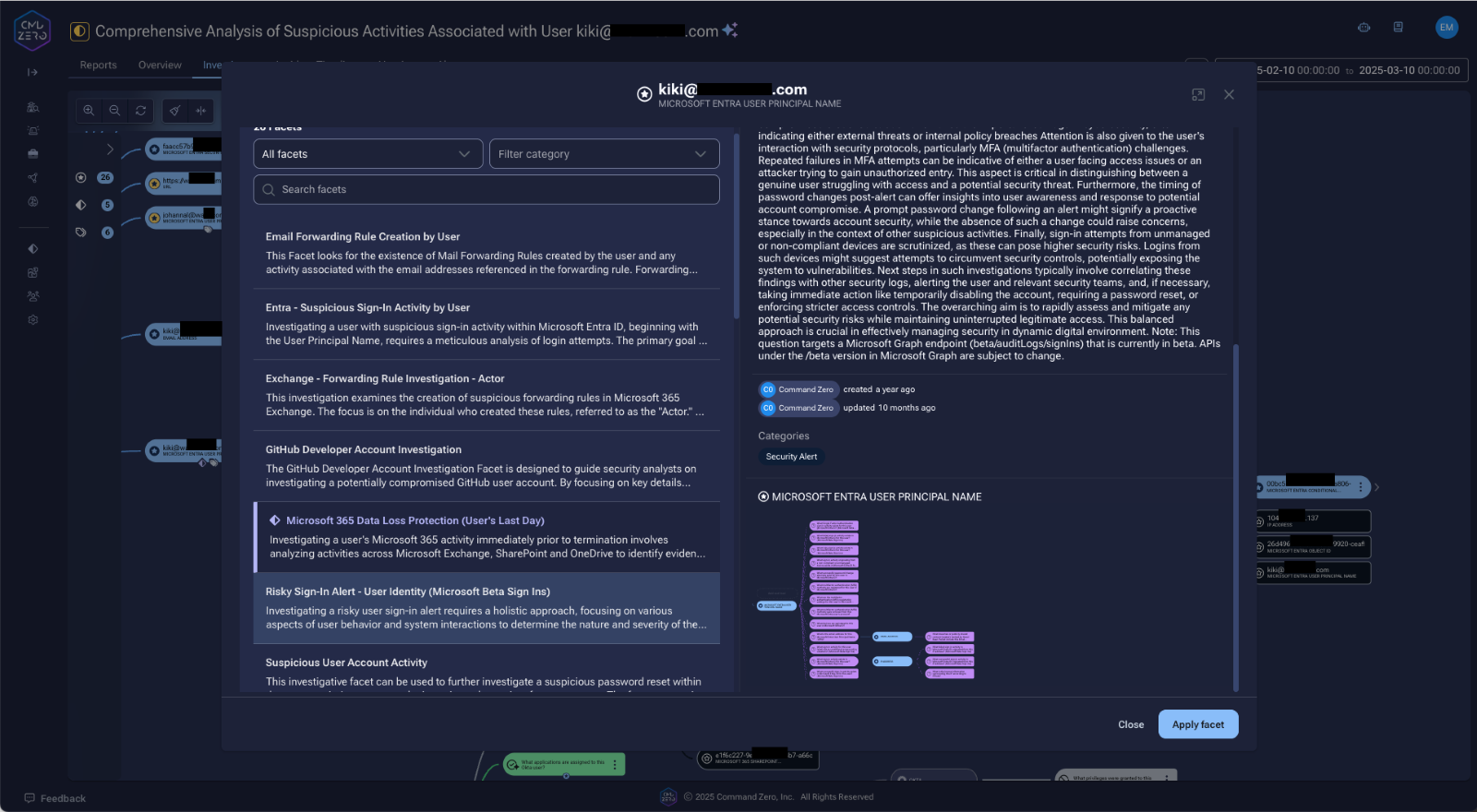Click the Security Alert category tag
The height and width of the screenshot is (812, 1477).
coord(791,457)
